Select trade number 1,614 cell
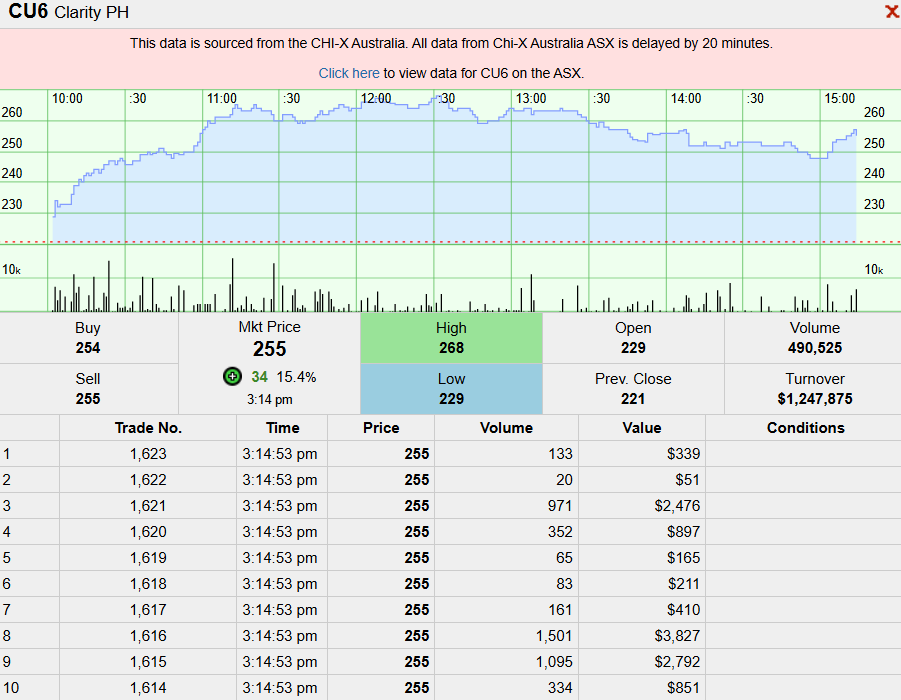Image resolution: width=901 pixels, height=700 pixels. coord(148,688)
